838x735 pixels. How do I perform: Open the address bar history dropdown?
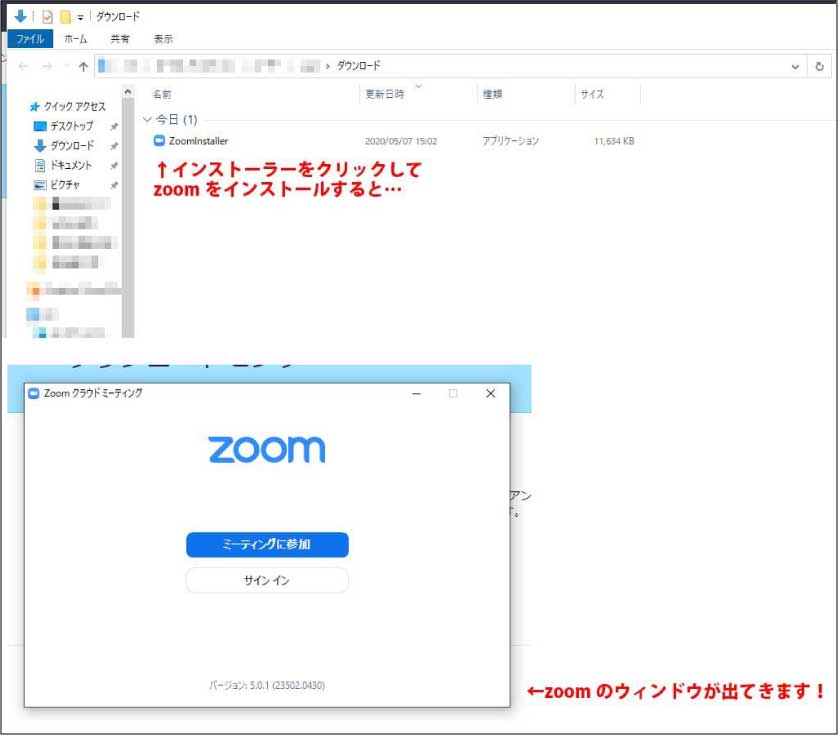(x=796, y=66)
